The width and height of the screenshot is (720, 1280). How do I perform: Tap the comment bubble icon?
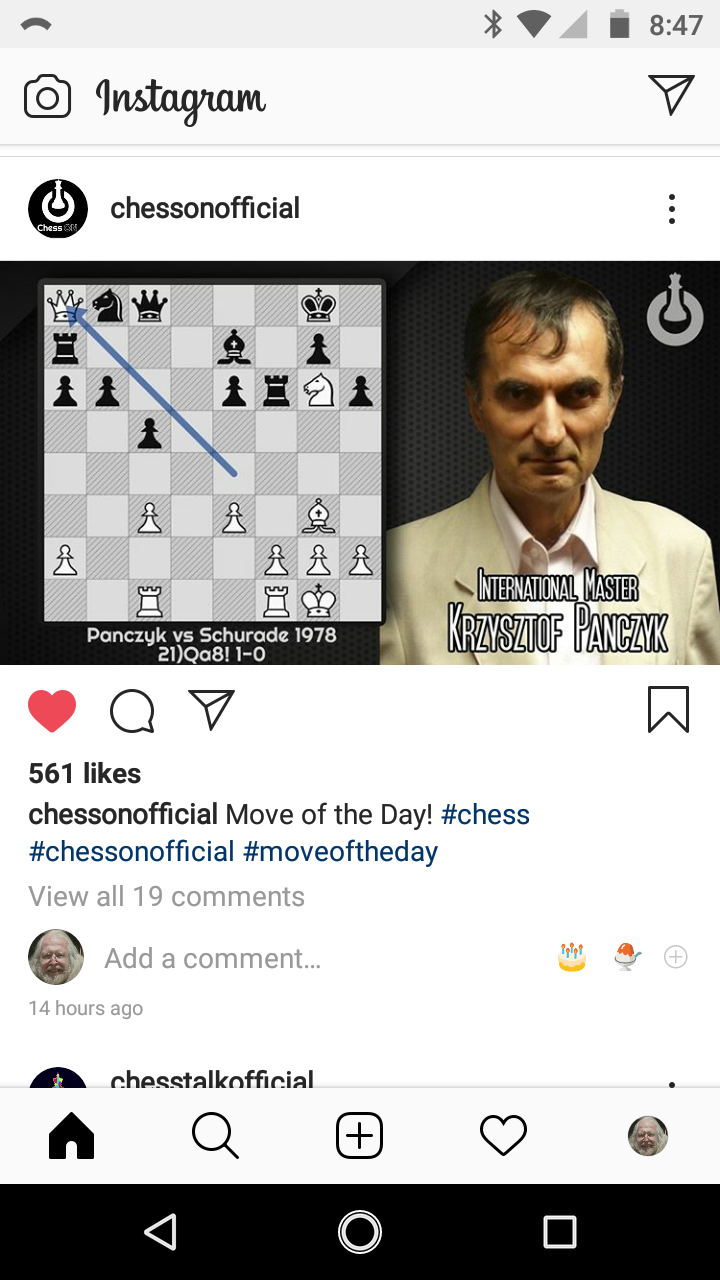pyautogui.click(x=132, y=711)
